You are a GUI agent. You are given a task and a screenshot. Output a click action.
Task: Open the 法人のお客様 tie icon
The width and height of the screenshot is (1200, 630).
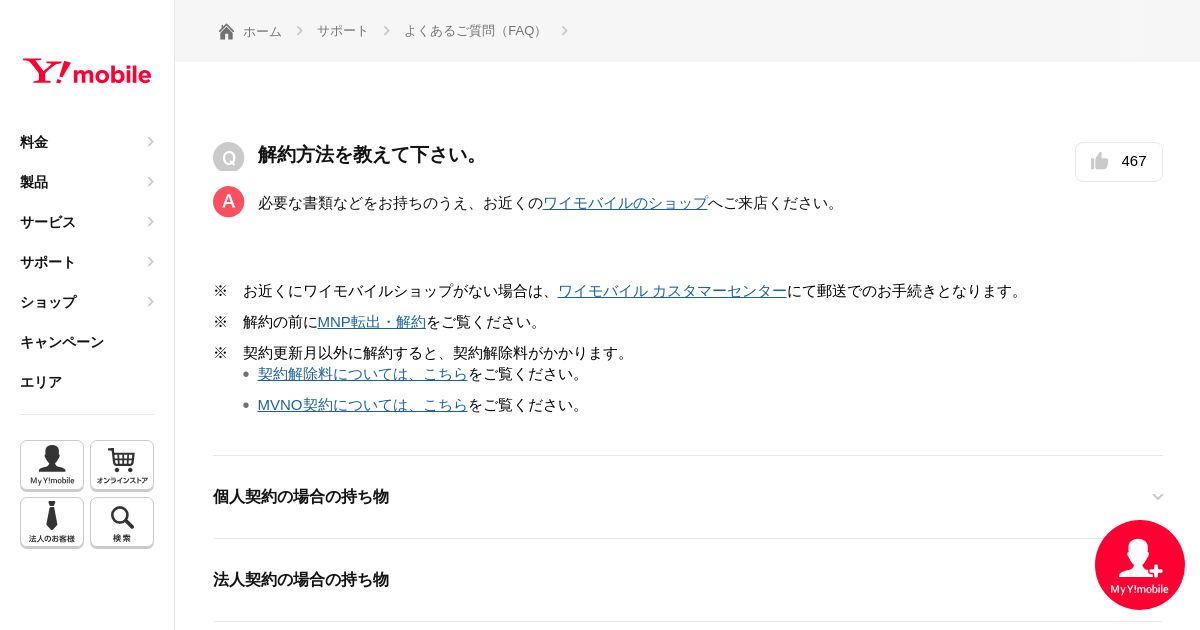point(52,522)
